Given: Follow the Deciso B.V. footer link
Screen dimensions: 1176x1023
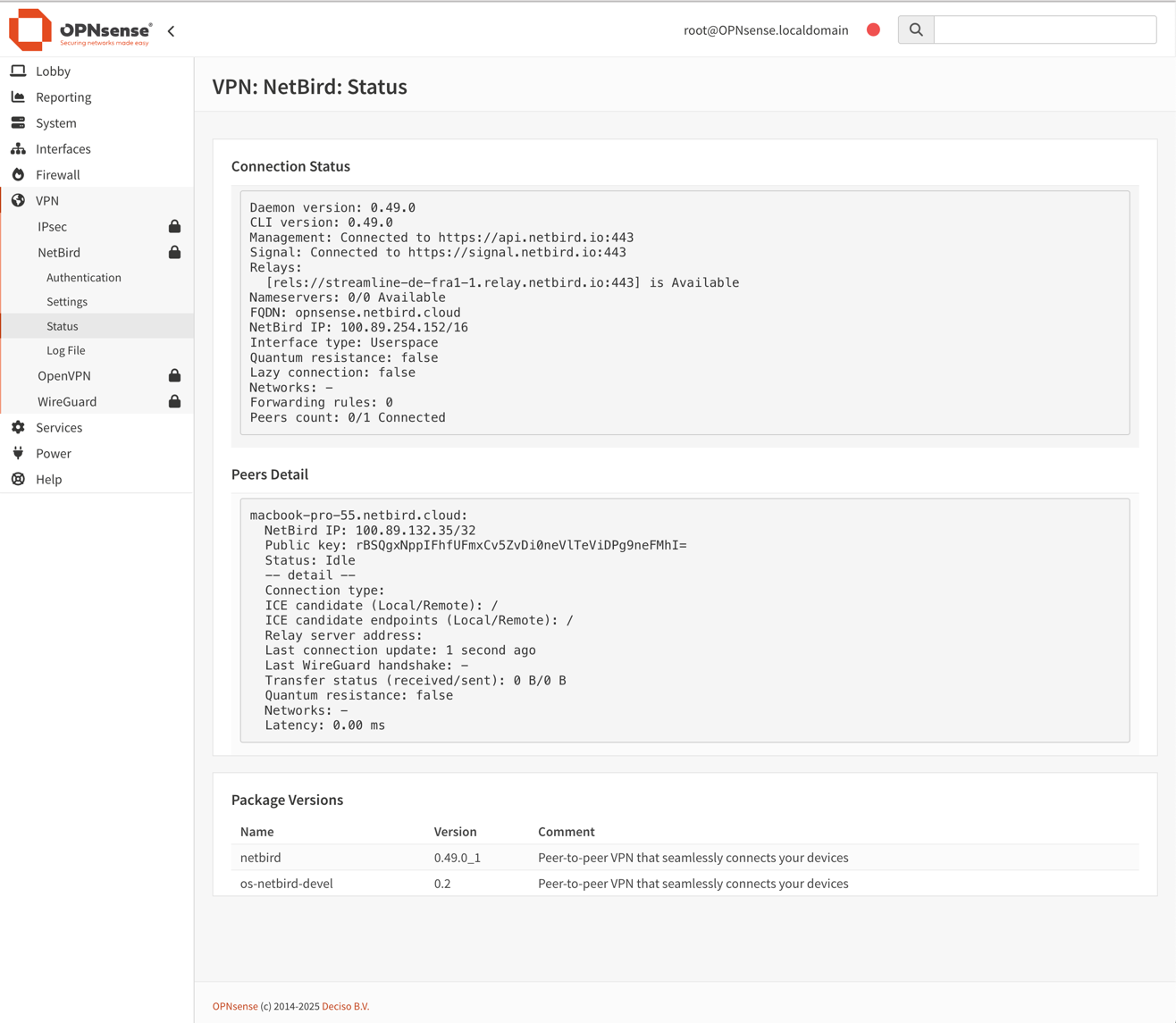Looking at the screenshot, I should coord(345,1006).
